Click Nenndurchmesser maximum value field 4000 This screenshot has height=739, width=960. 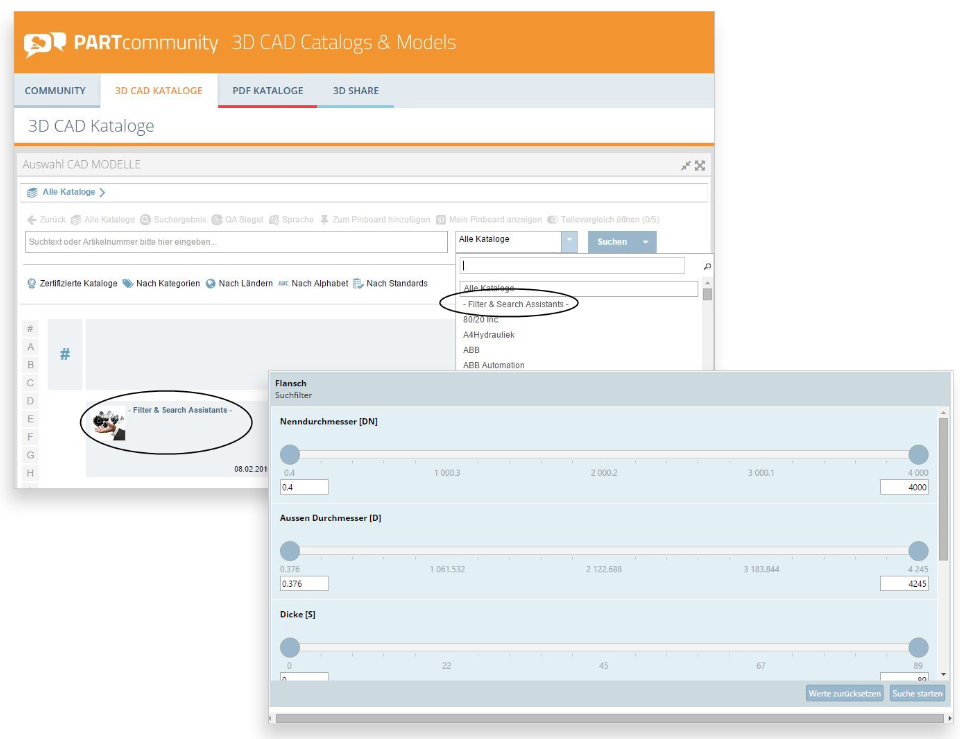click(x=904, y=487)
